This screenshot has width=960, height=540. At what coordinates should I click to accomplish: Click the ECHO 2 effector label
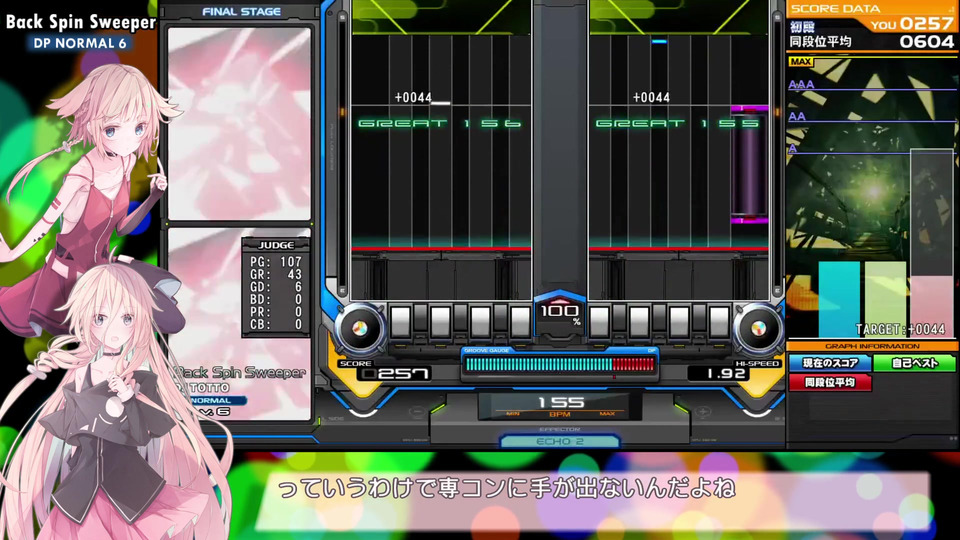coord(560,441)
